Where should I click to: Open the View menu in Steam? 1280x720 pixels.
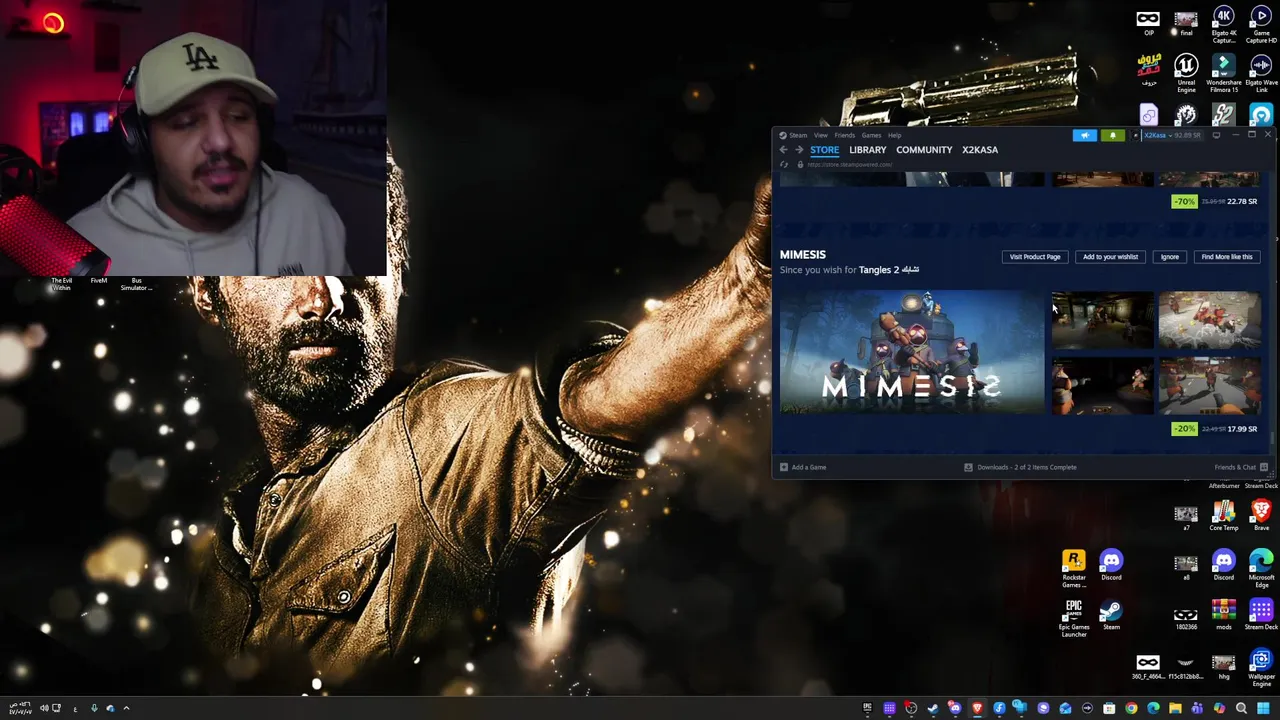click(821, 135)
